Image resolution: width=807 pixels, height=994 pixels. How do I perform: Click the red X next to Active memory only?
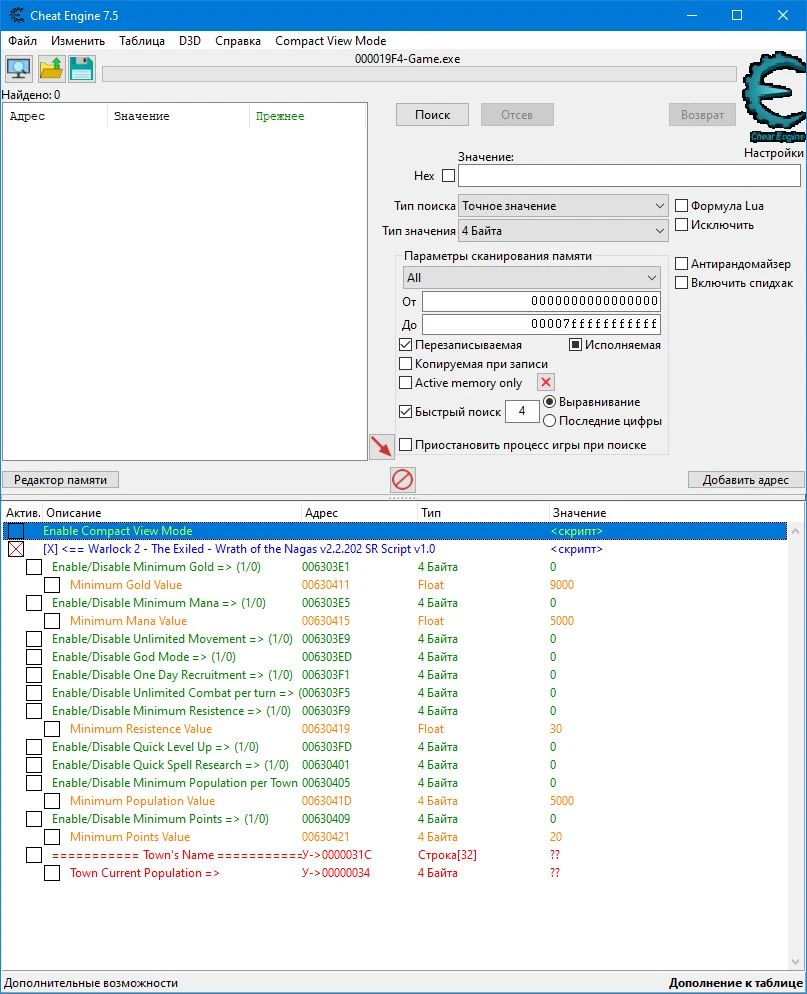(546, 382)
